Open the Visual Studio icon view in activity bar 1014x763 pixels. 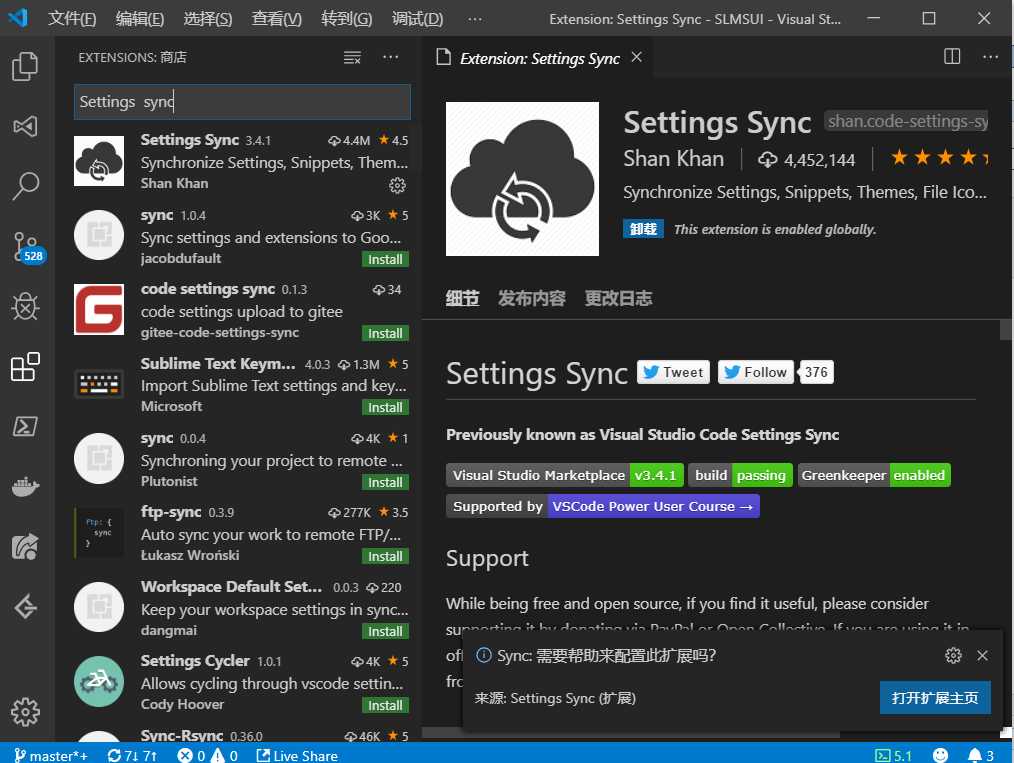[x=25, y=126]
